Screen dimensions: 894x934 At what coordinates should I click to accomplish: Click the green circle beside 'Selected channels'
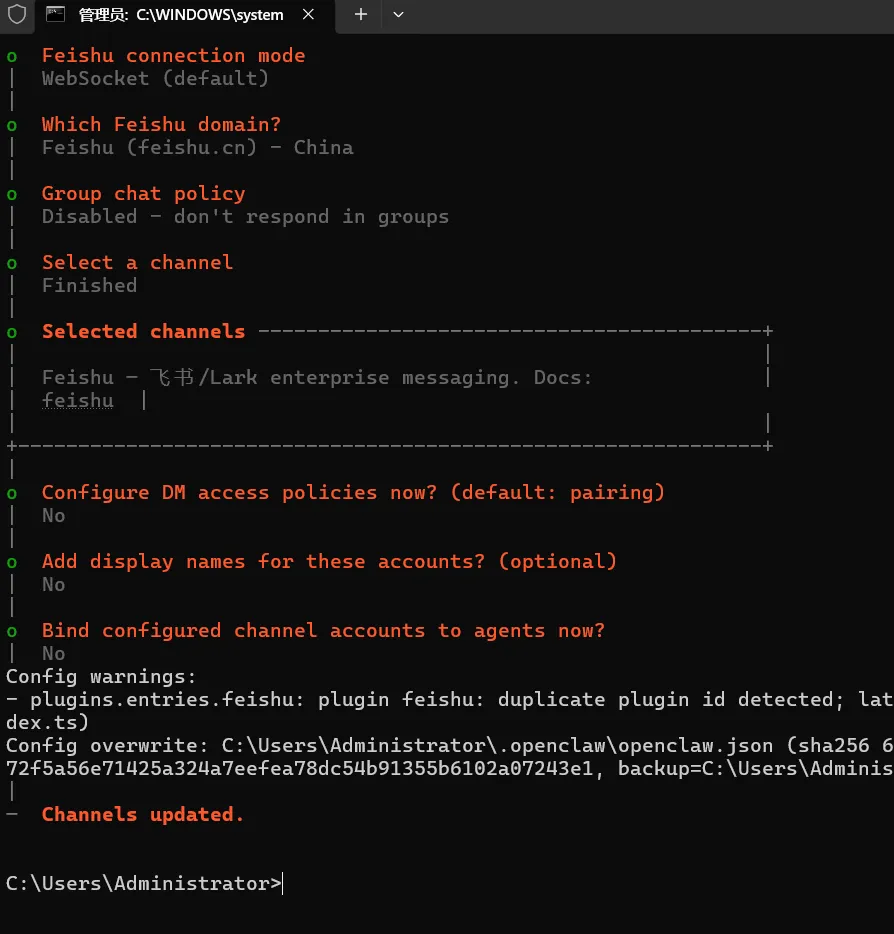tap(12, 333)
